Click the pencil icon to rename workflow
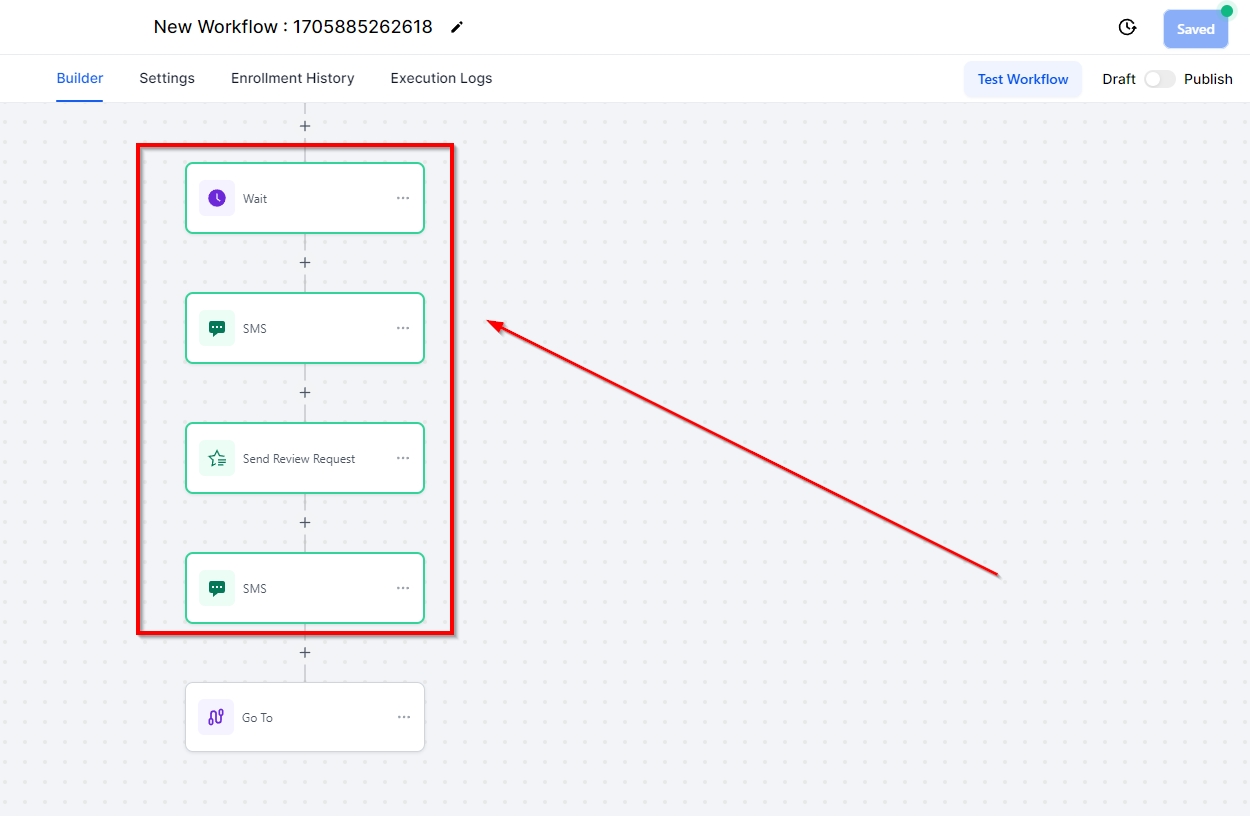 pyautogui.click(x=457, y=27)
